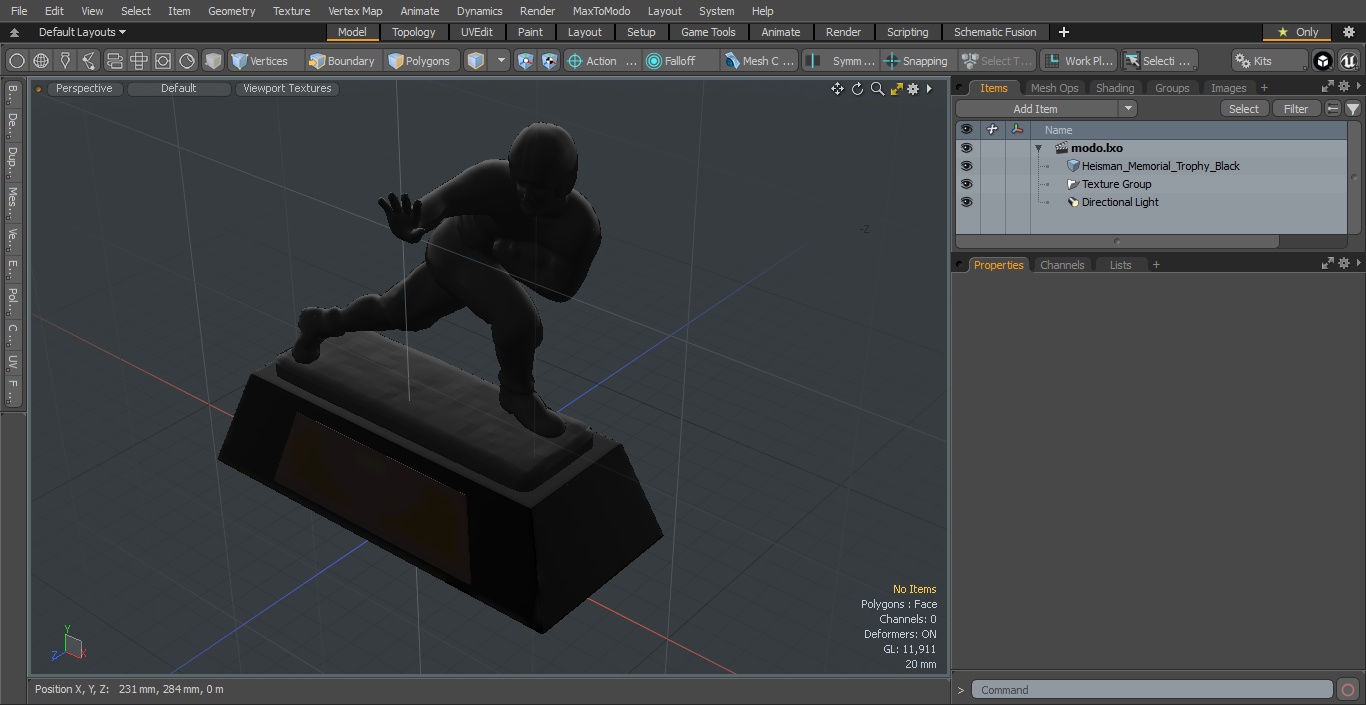Toggle visibility of Directional Light
Viewport: 1366px width, 705px height.
click(966, 202)
